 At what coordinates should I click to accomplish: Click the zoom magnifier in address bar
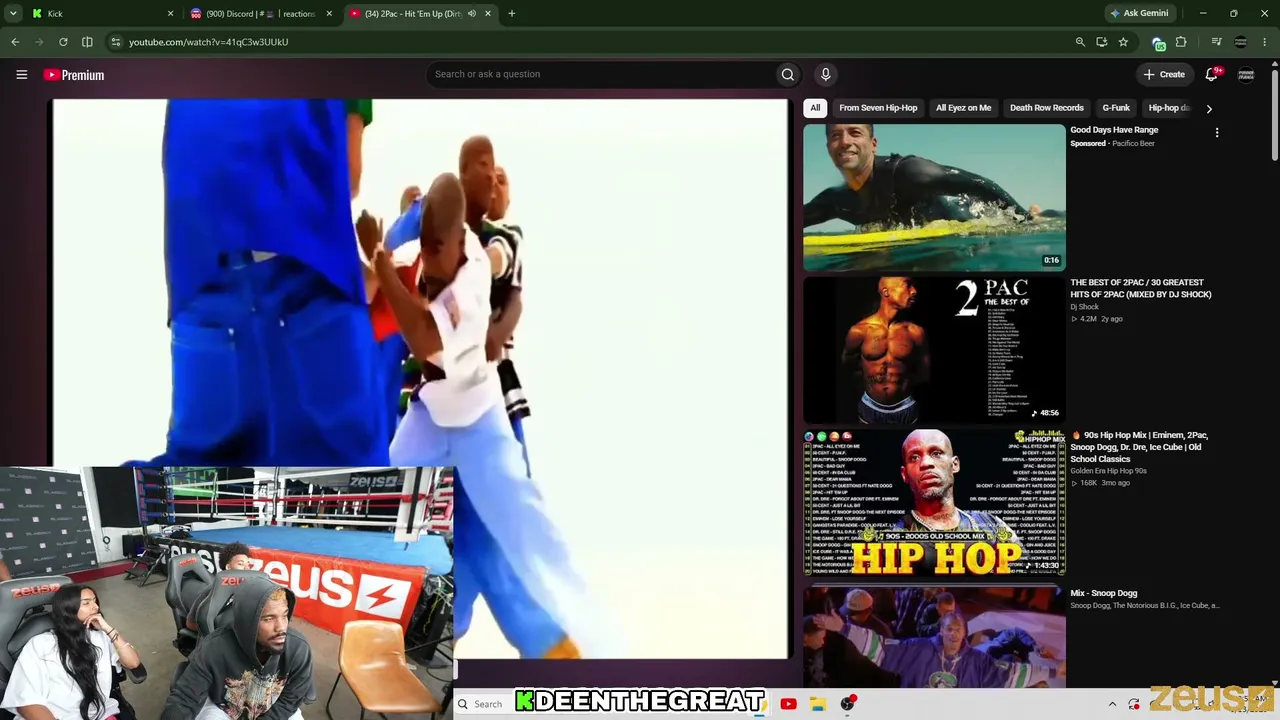tap(1080, 42)
